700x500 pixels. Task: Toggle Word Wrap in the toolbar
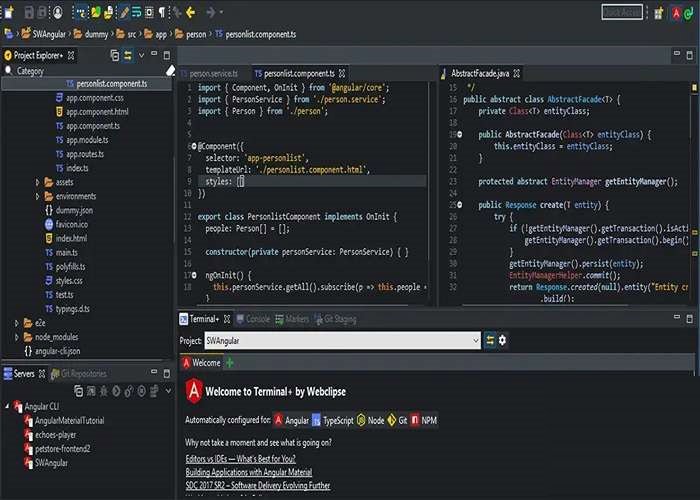point(137,12)
